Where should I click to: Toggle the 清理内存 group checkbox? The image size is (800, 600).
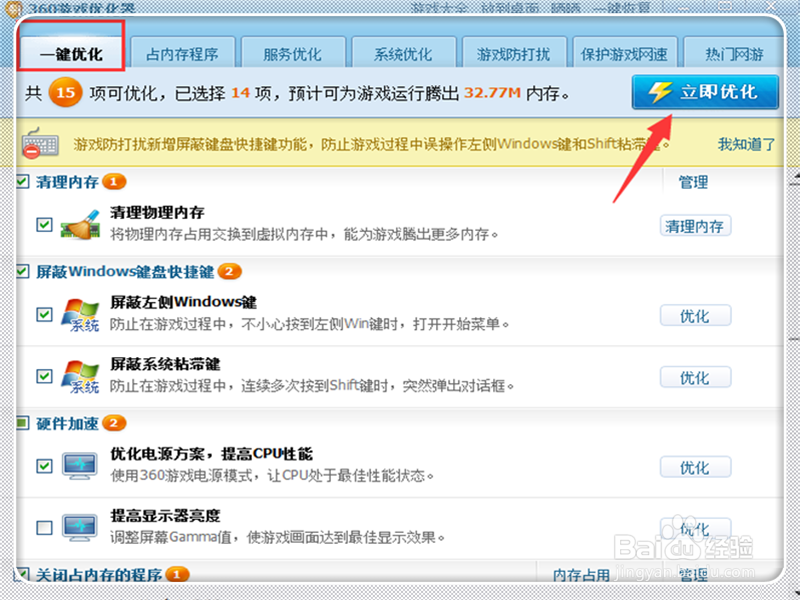pos(22,181)
